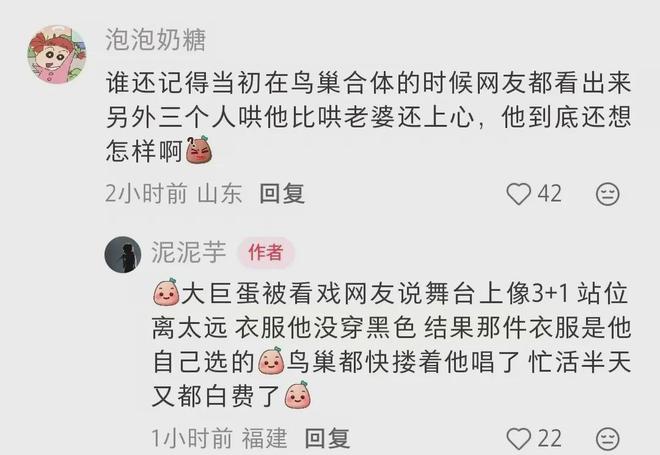The image size is (660, 455).
Task: Tap the dislike face icon on 泡泡奶糖's comment
Action: [x=607, y=194]
